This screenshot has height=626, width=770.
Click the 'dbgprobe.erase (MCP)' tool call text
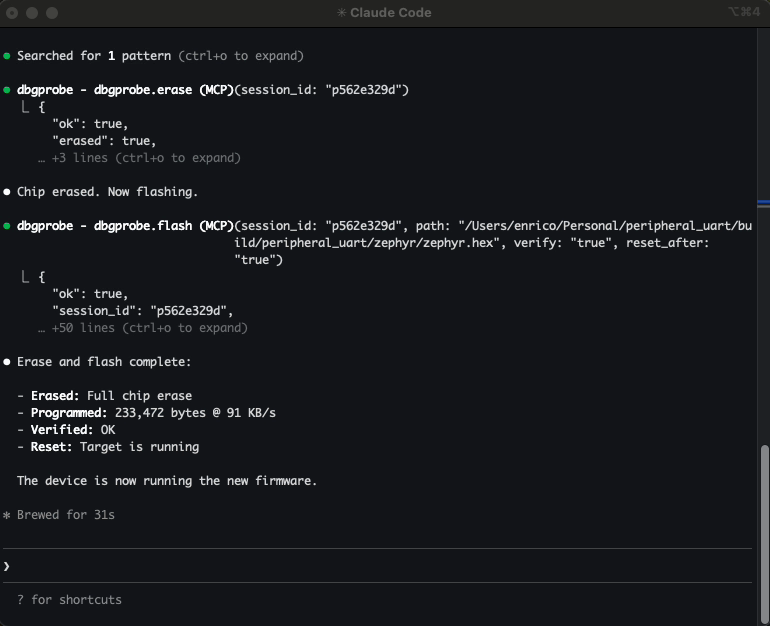pyautogui.click(x=164, y=90)
